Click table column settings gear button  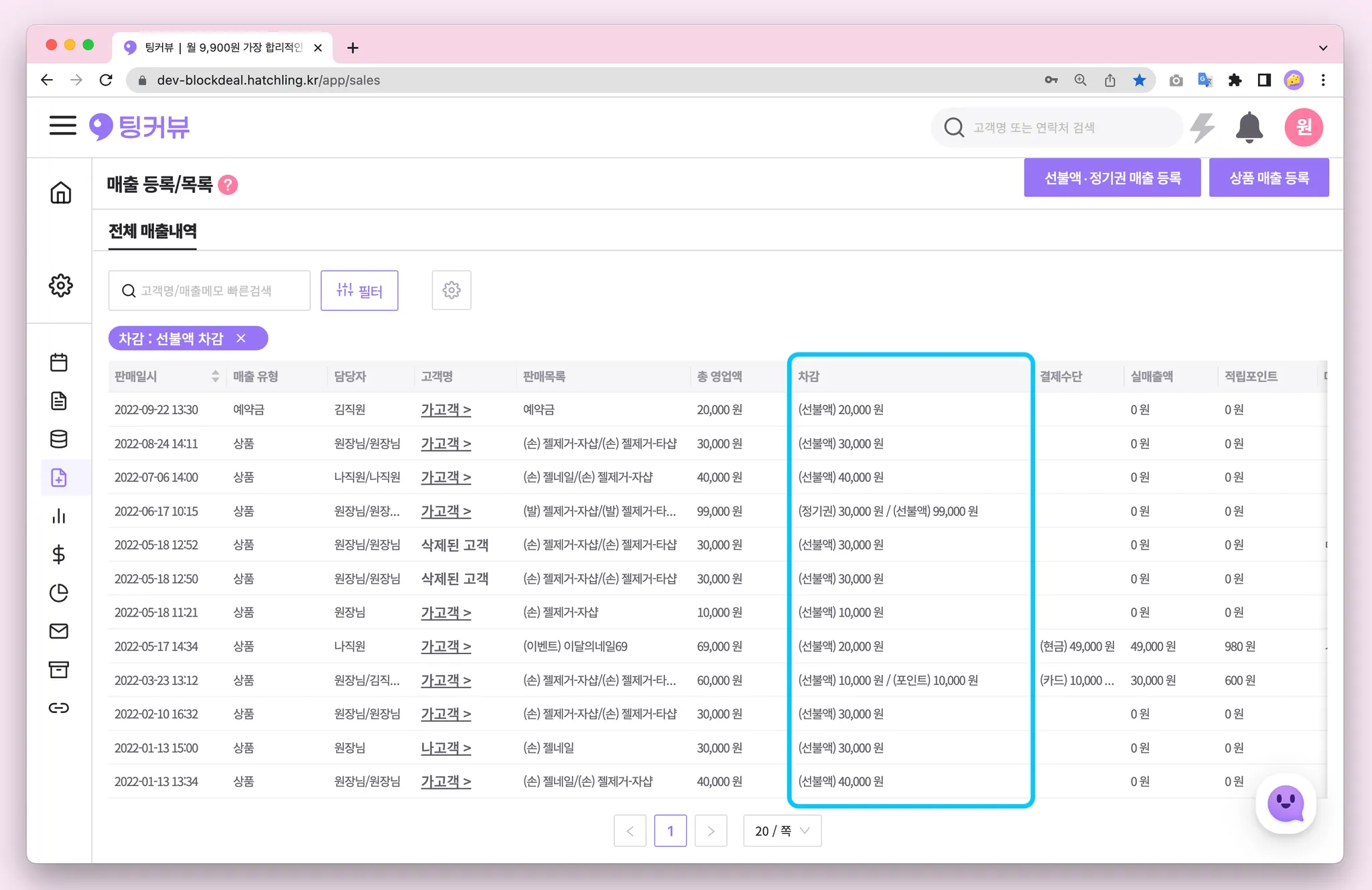click(x=452, y=290)
